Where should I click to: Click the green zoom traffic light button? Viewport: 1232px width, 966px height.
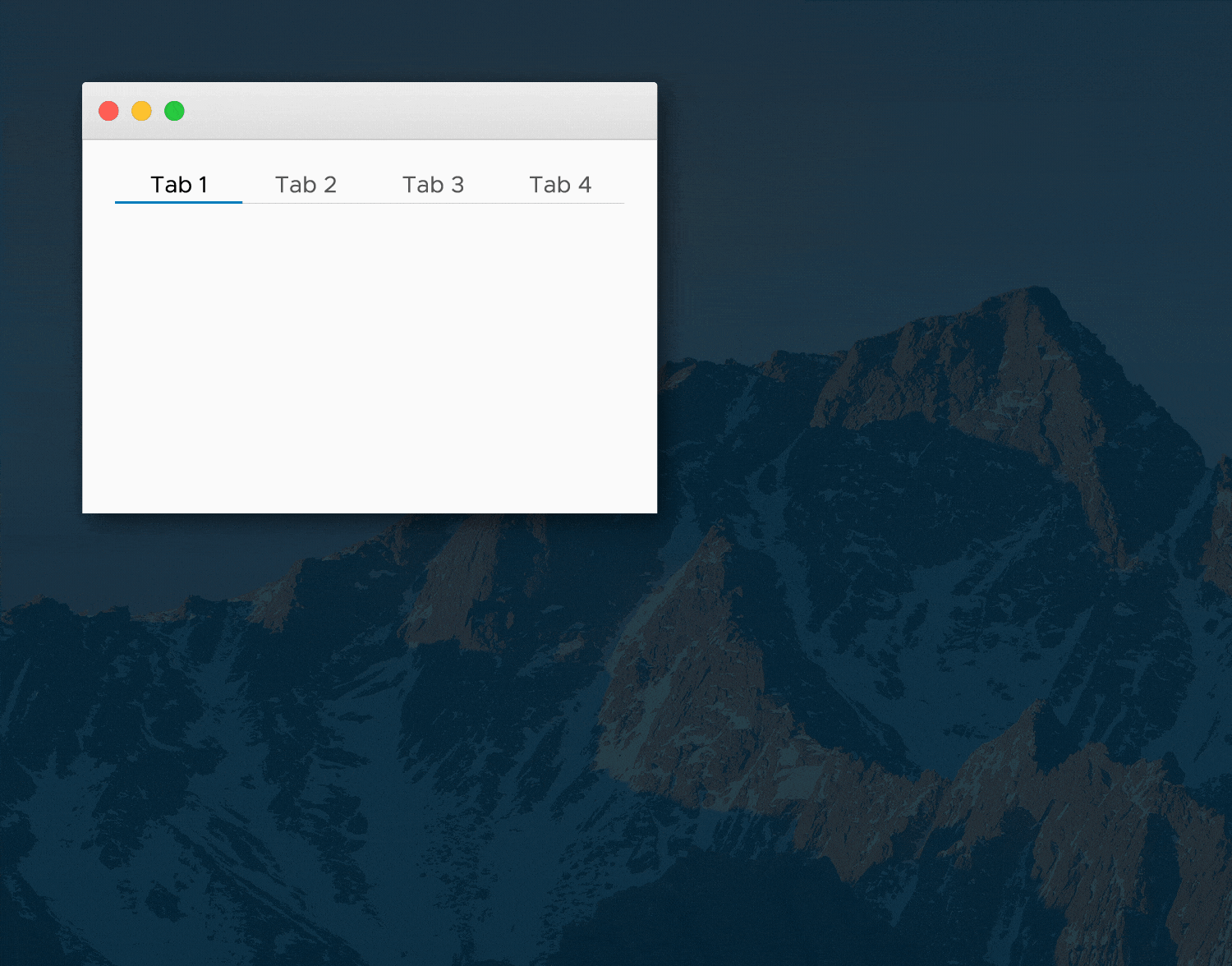[x=174, y=110]
